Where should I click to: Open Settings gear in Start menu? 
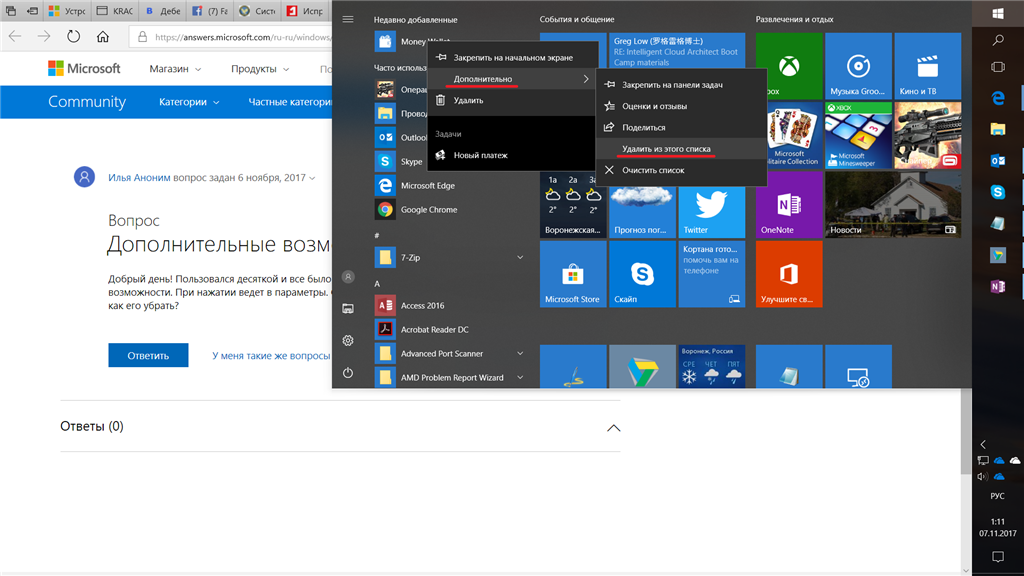(348, 340)
